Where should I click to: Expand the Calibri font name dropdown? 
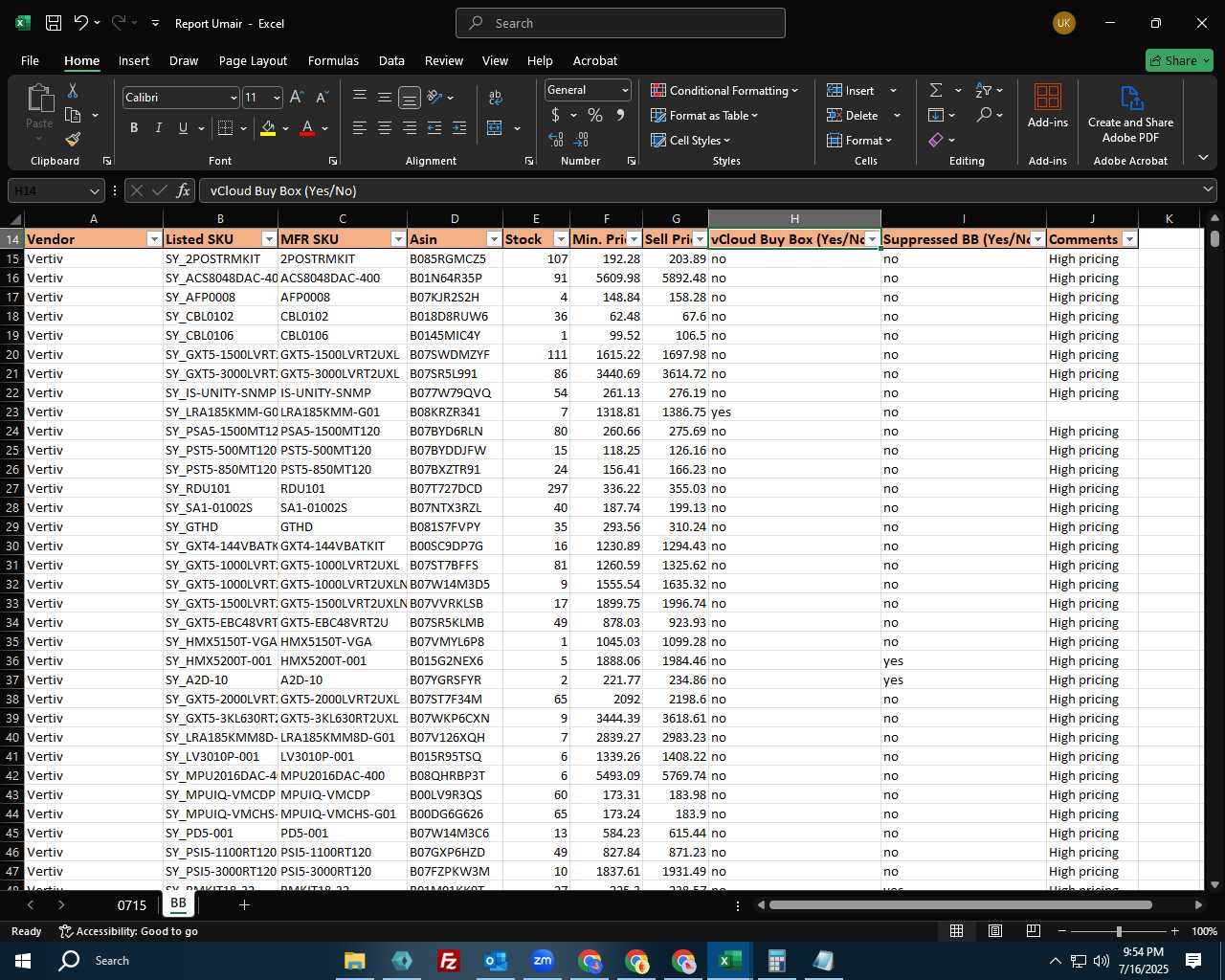(x=234, y=98)
